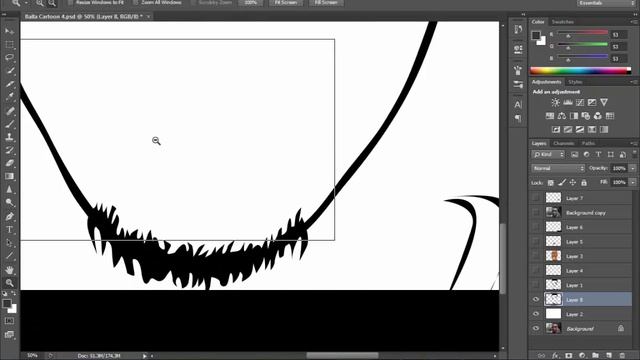Choose the Zoom Out option magnifier

[x=52, y=3]
